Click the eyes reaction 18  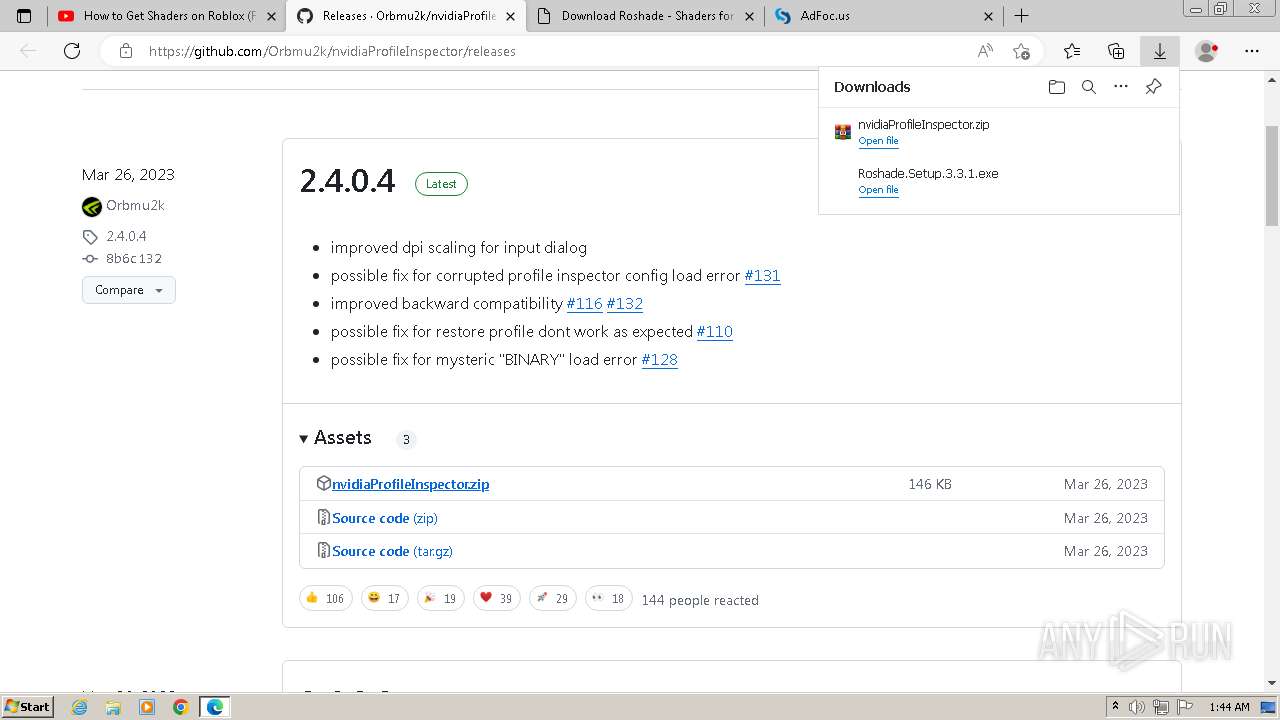pyautogui.click(x=608, y=598)
